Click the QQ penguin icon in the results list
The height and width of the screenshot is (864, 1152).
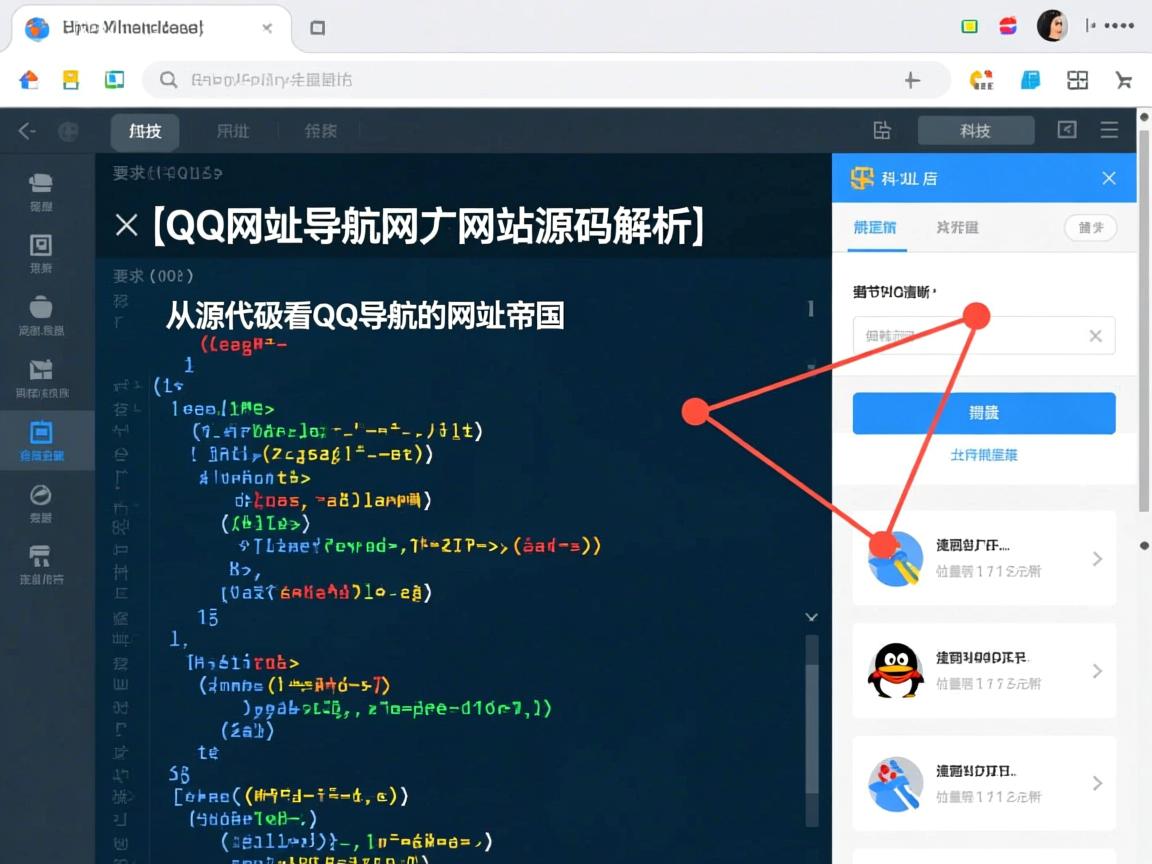coord(895,671)
